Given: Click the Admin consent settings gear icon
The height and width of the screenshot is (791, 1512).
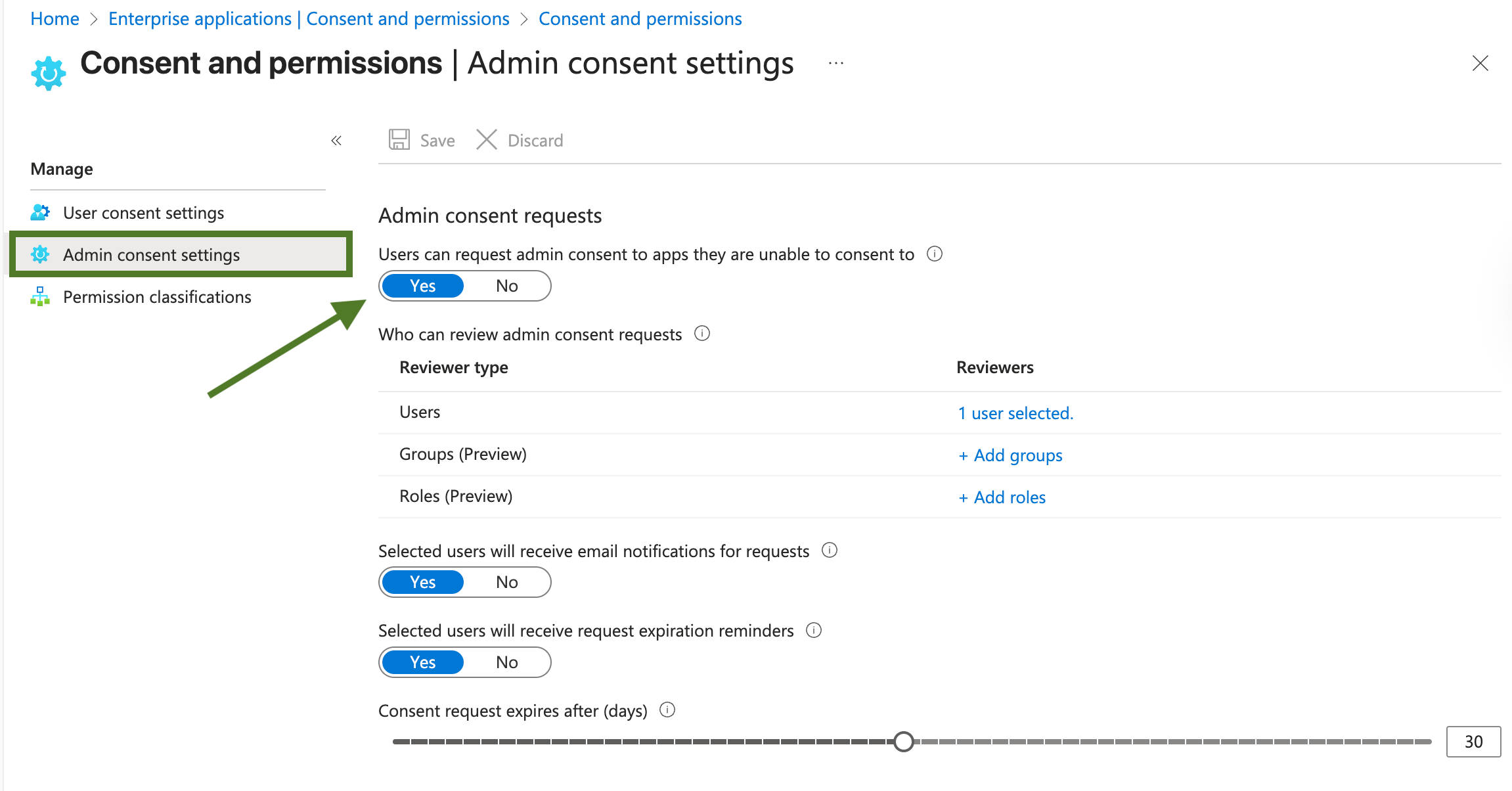Looking at the screenshot, I should tap(41, 255).
